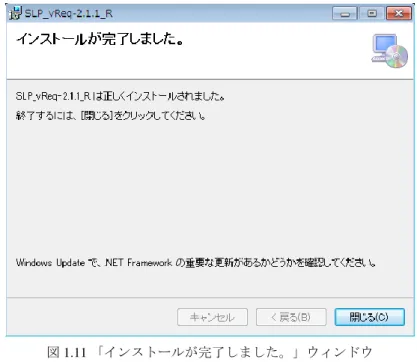Click the installer icon in title bar
The width and height of the screenshot is (417, 362).
(x=15, y=13)
